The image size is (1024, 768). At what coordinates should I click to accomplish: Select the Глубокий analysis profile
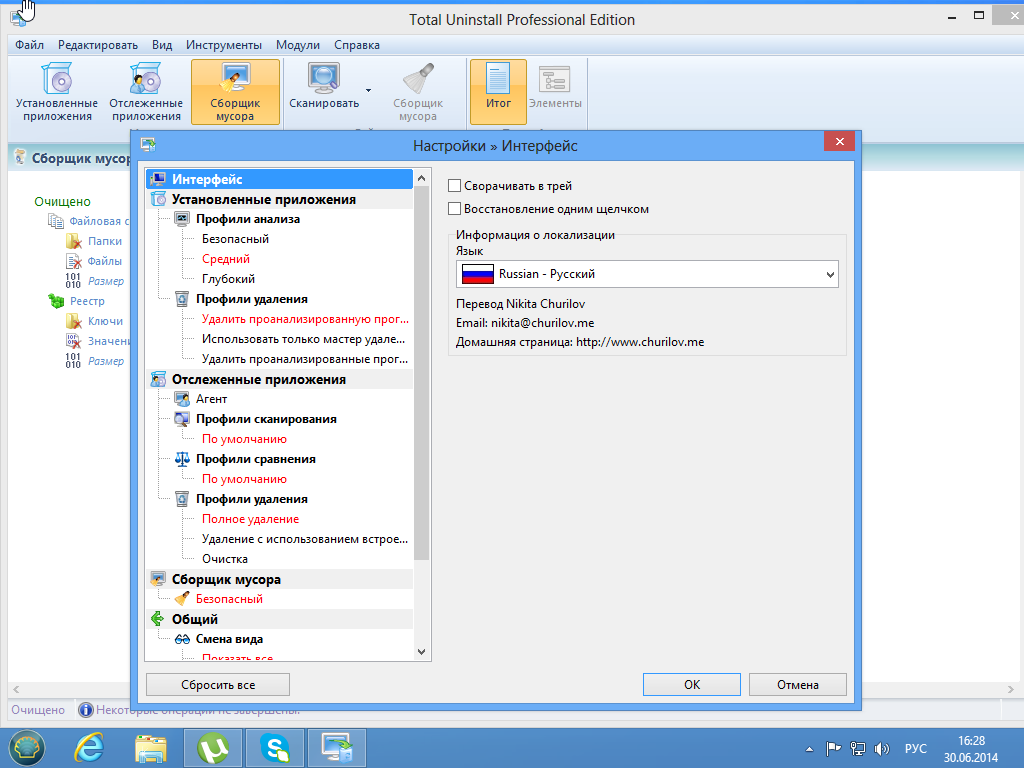click(x=228, y=279)
